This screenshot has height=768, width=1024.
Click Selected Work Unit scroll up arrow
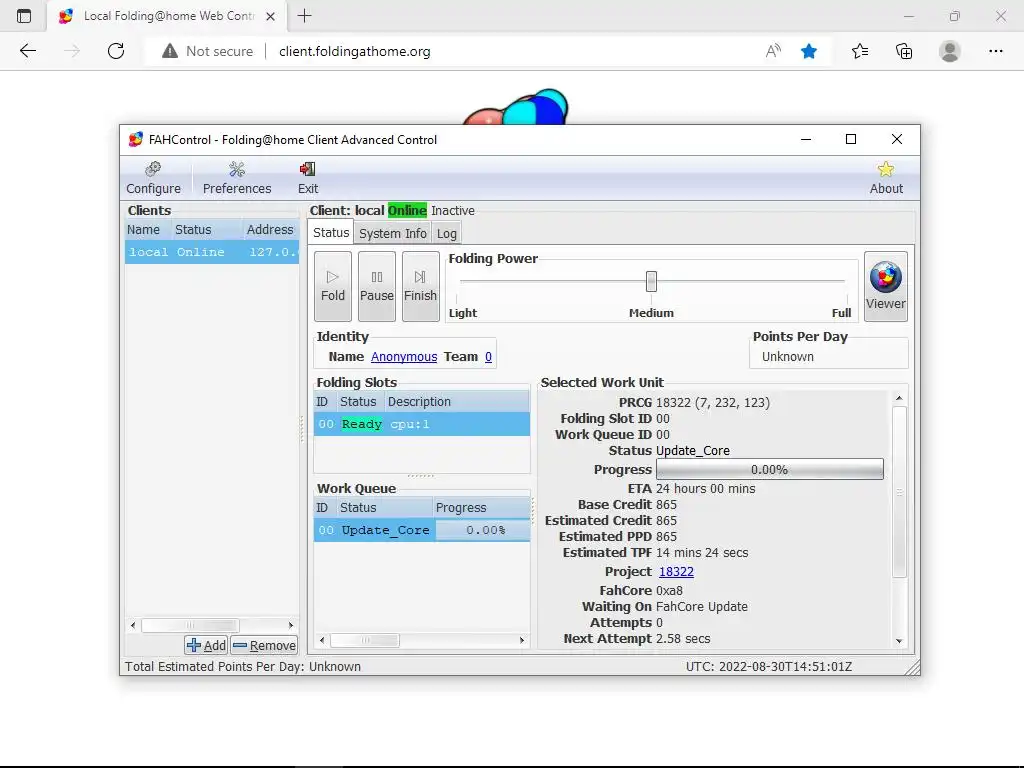click(899, 398)
